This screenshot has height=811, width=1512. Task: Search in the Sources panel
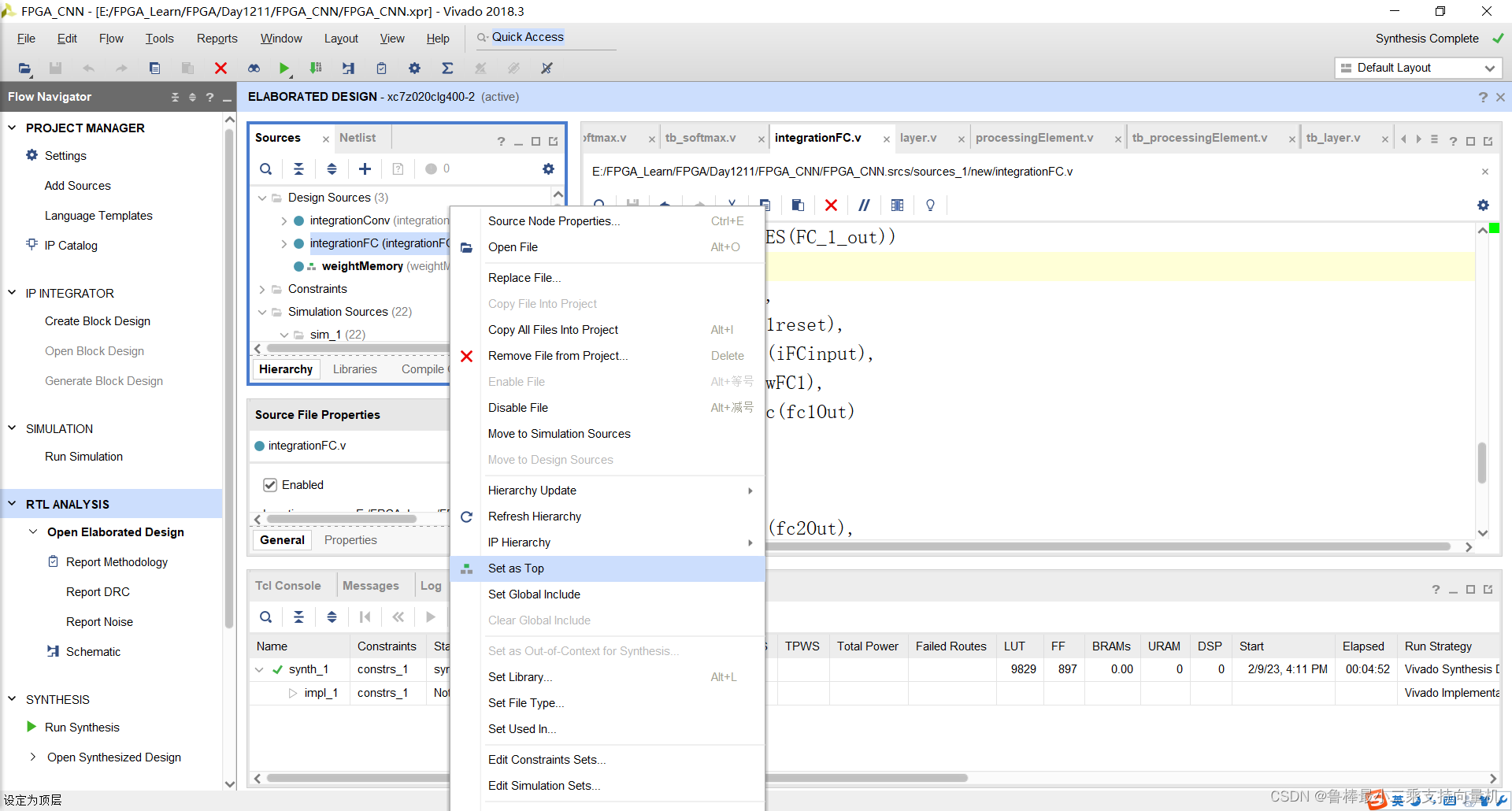pos(266,168)
